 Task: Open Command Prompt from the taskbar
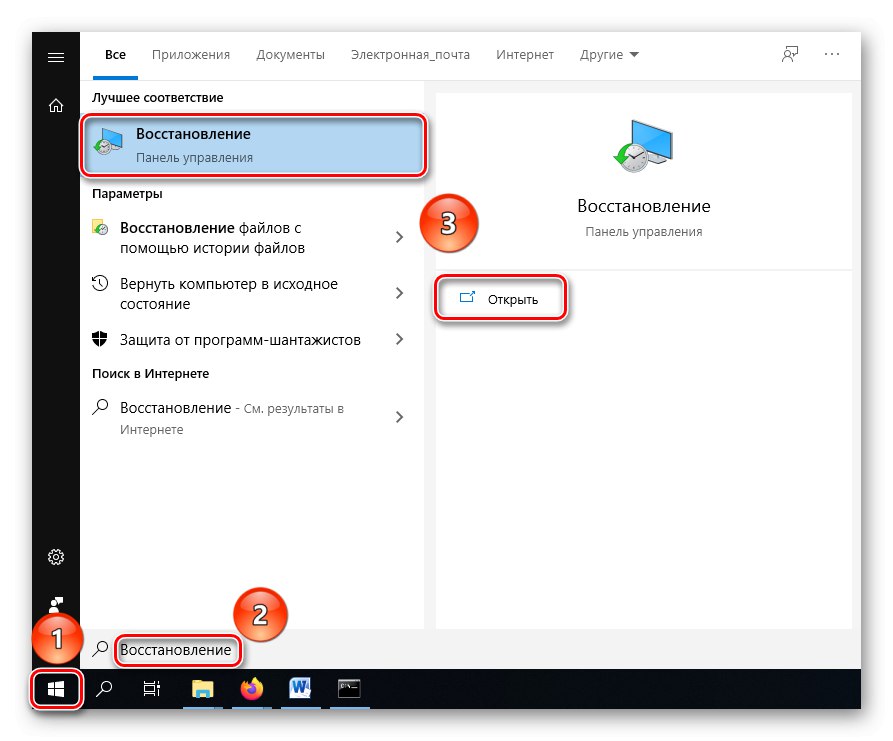coord(349,689)
